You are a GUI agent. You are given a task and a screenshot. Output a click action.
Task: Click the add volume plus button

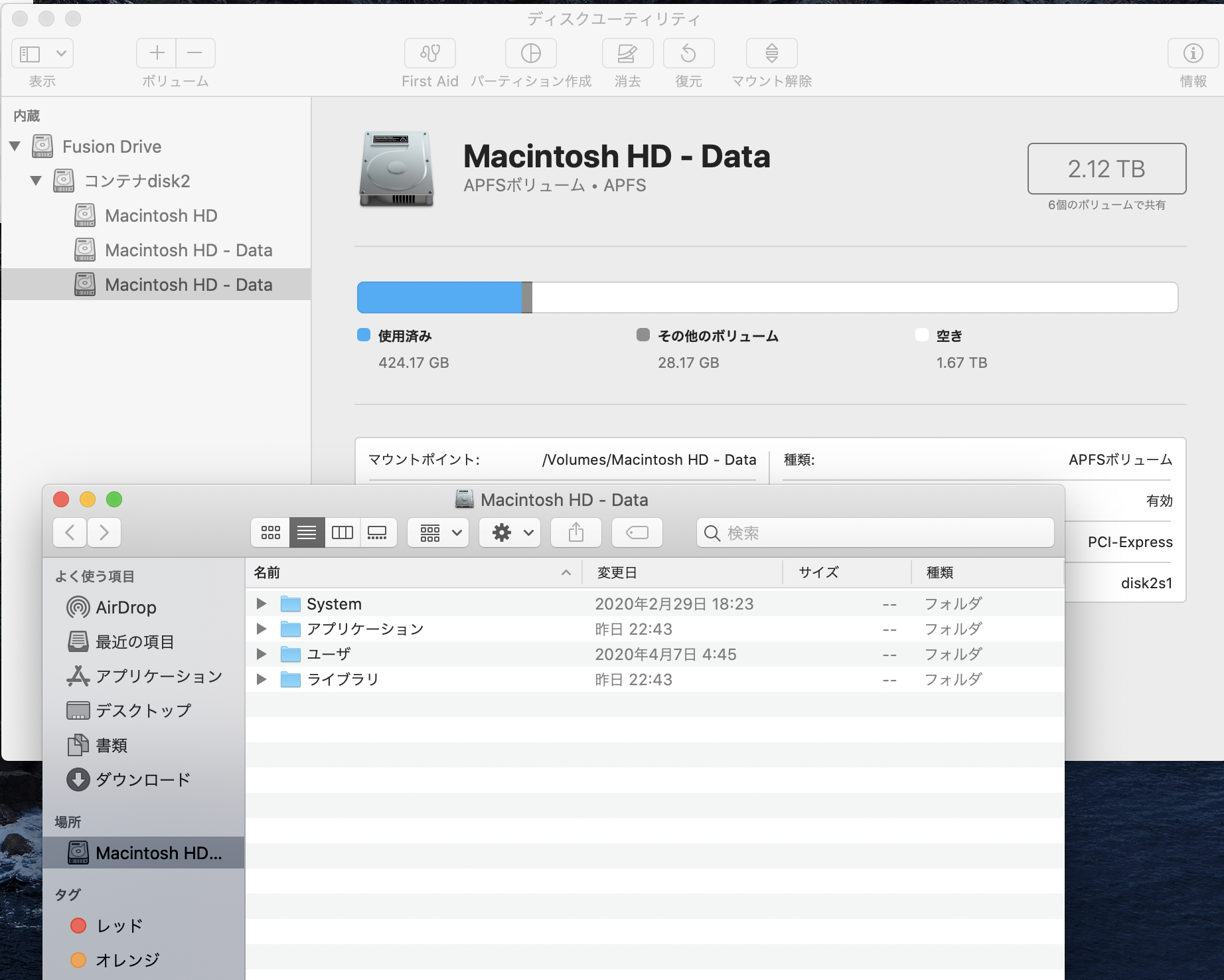157,53
